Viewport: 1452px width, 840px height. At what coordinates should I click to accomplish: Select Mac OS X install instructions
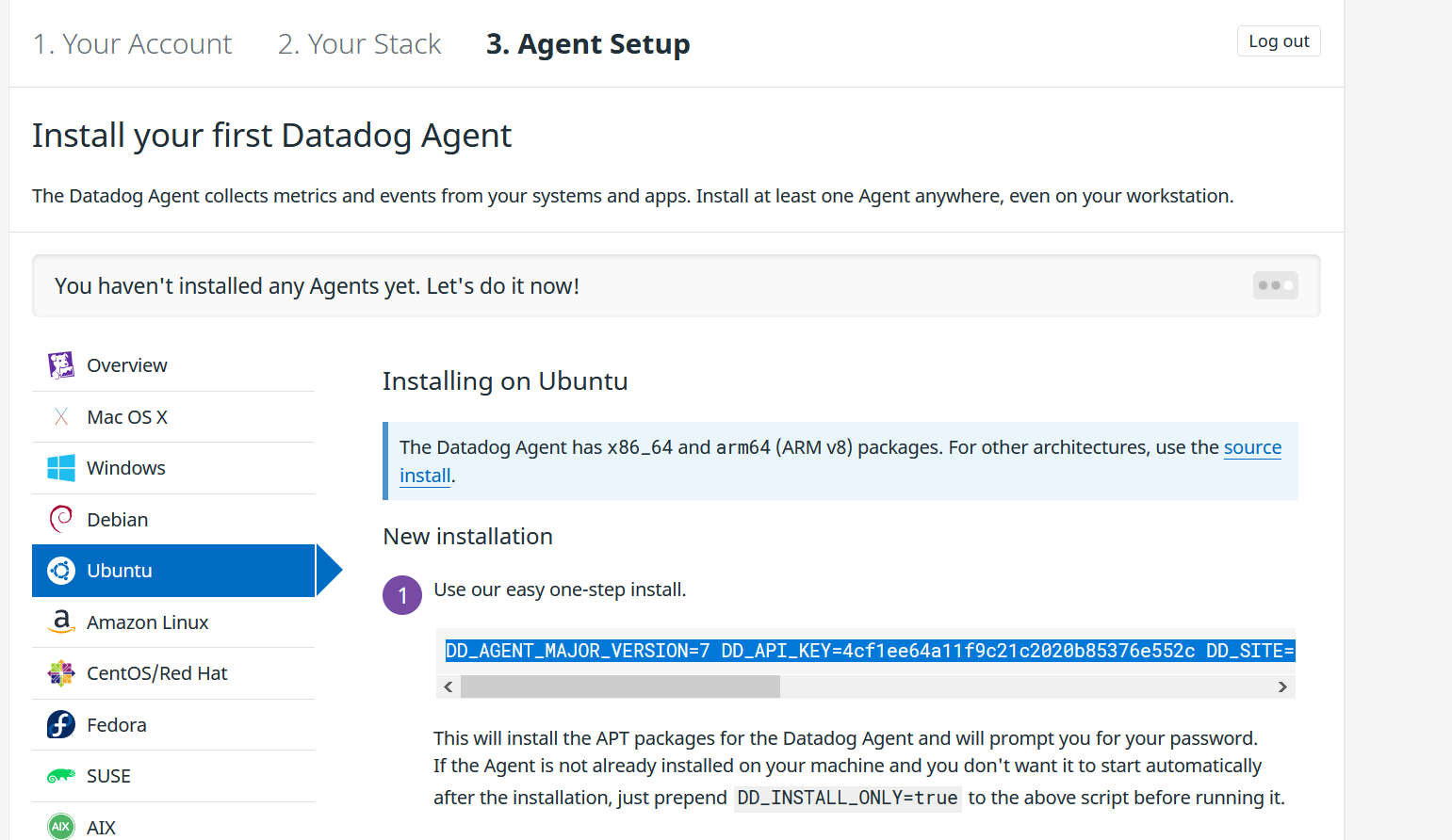click(173, 417)
